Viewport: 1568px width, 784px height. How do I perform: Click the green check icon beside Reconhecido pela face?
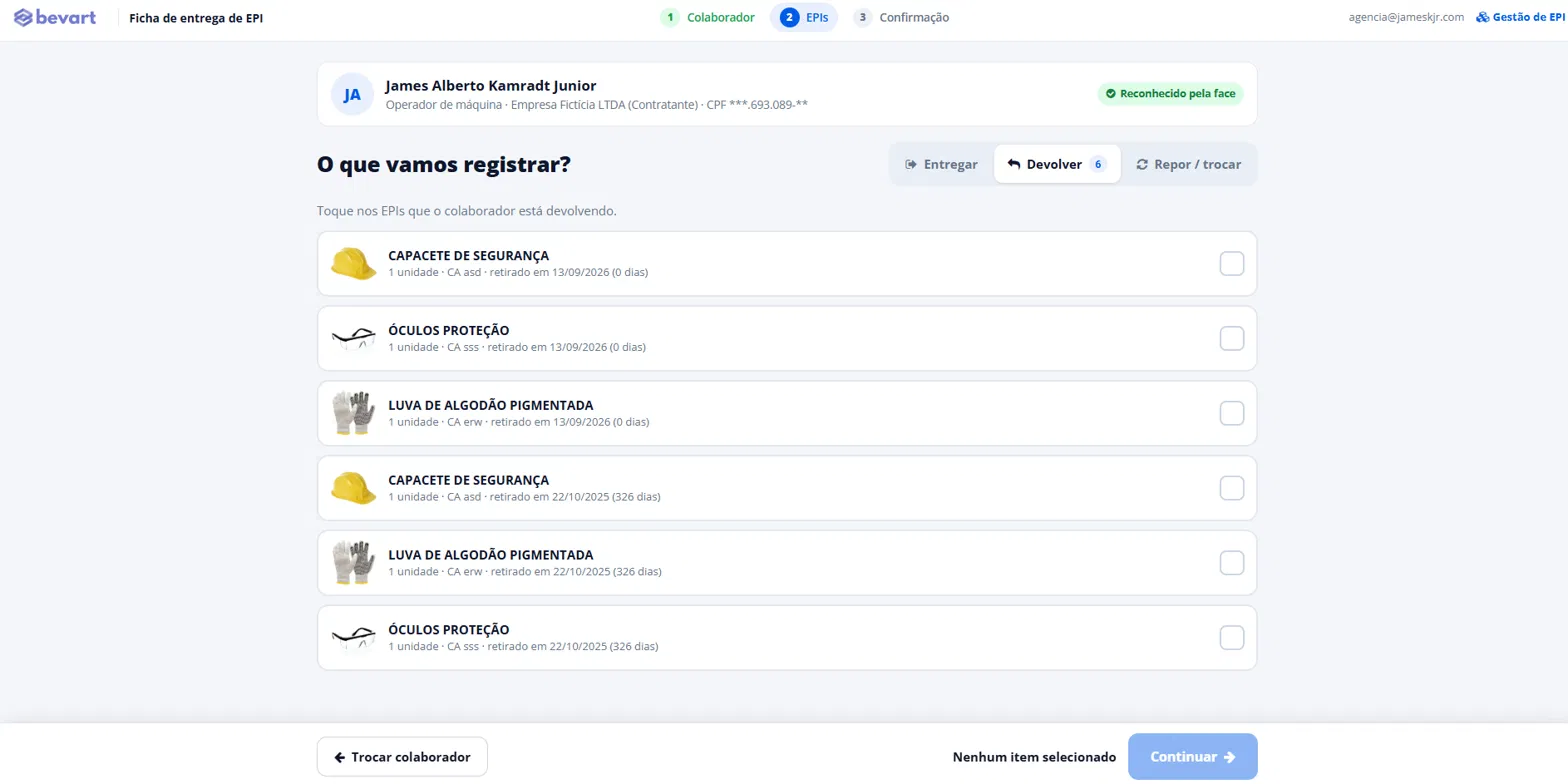coord(1110,94)
